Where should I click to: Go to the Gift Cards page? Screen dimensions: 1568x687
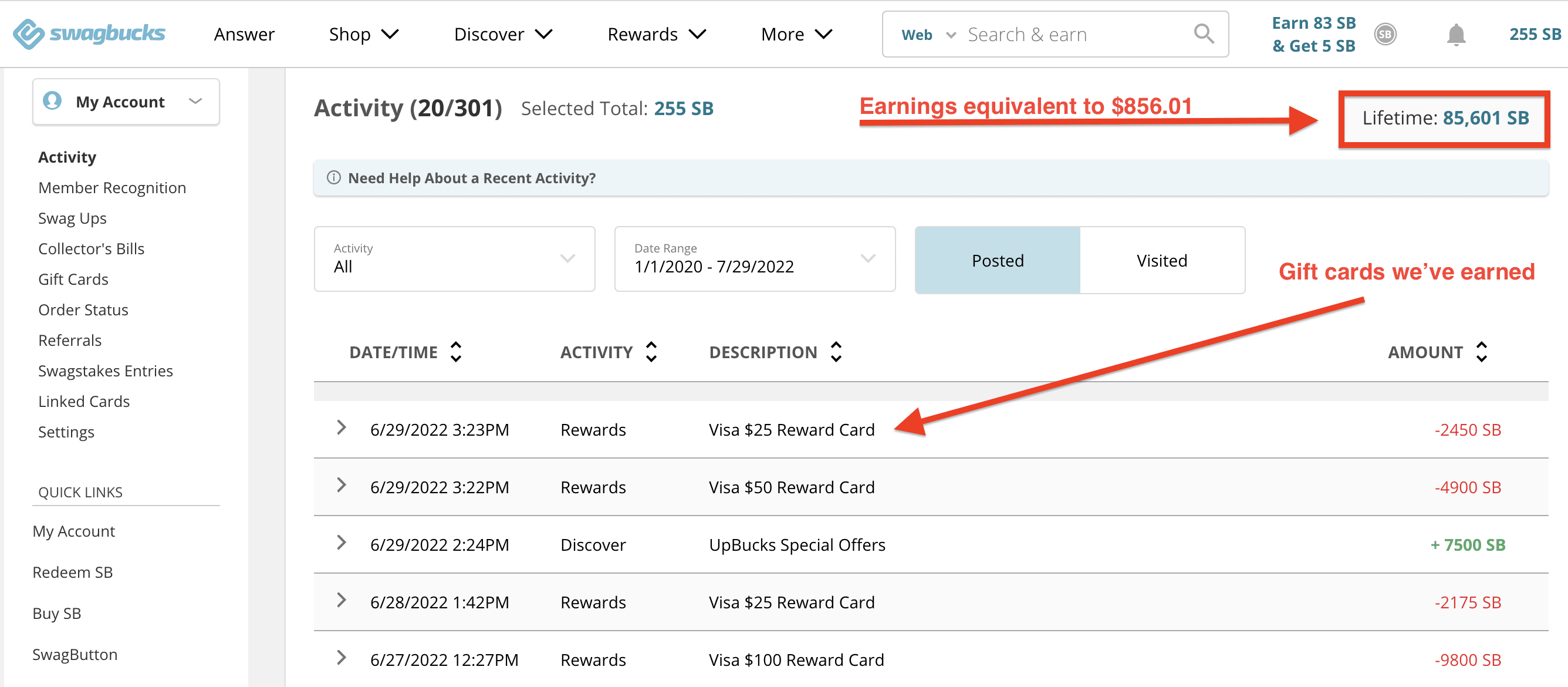point(73,279)
